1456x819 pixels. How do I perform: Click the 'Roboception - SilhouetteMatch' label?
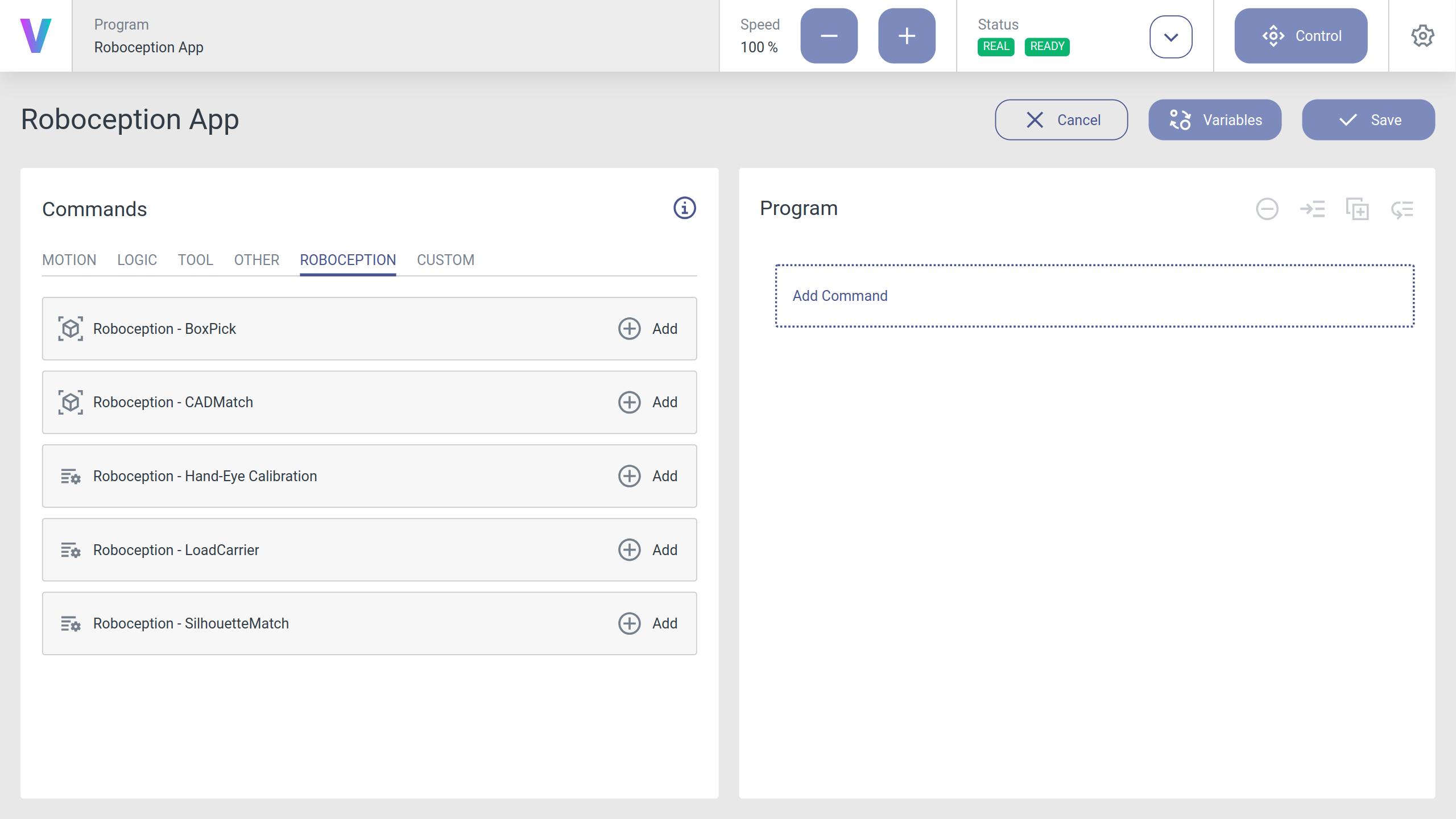coord(191,623)
